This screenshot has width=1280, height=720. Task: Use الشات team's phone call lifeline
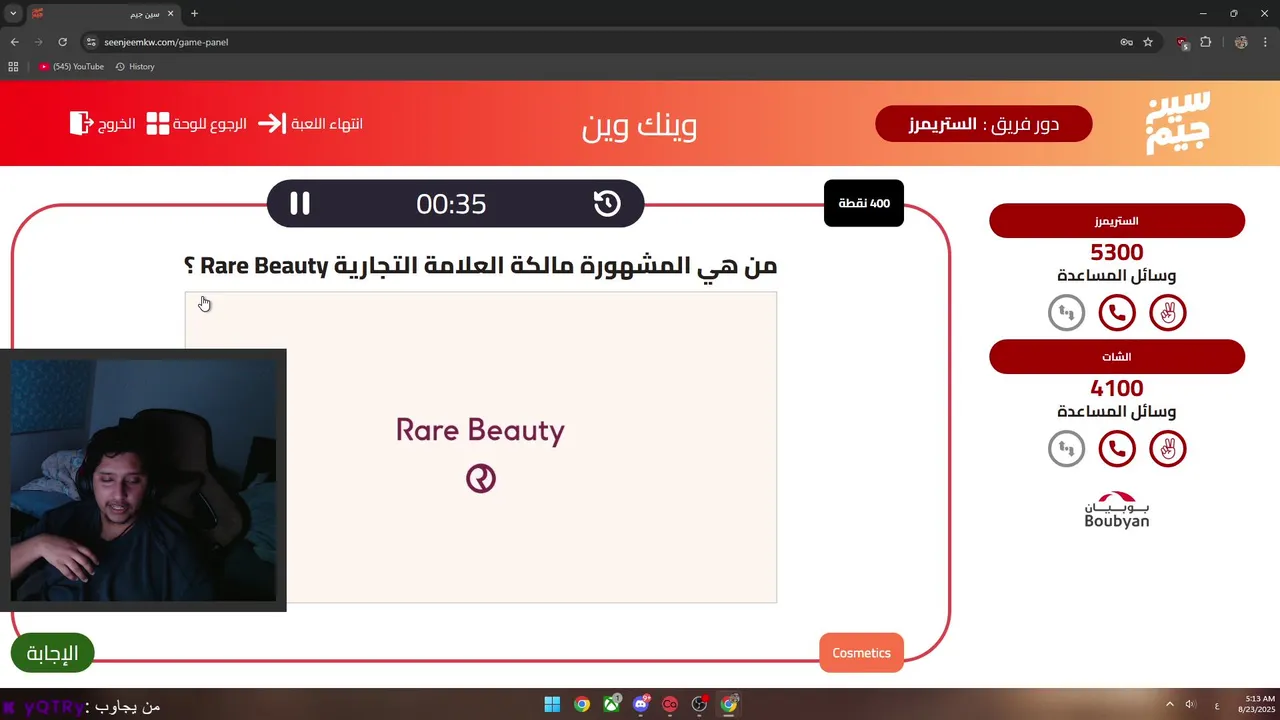tap(1117, 449)
